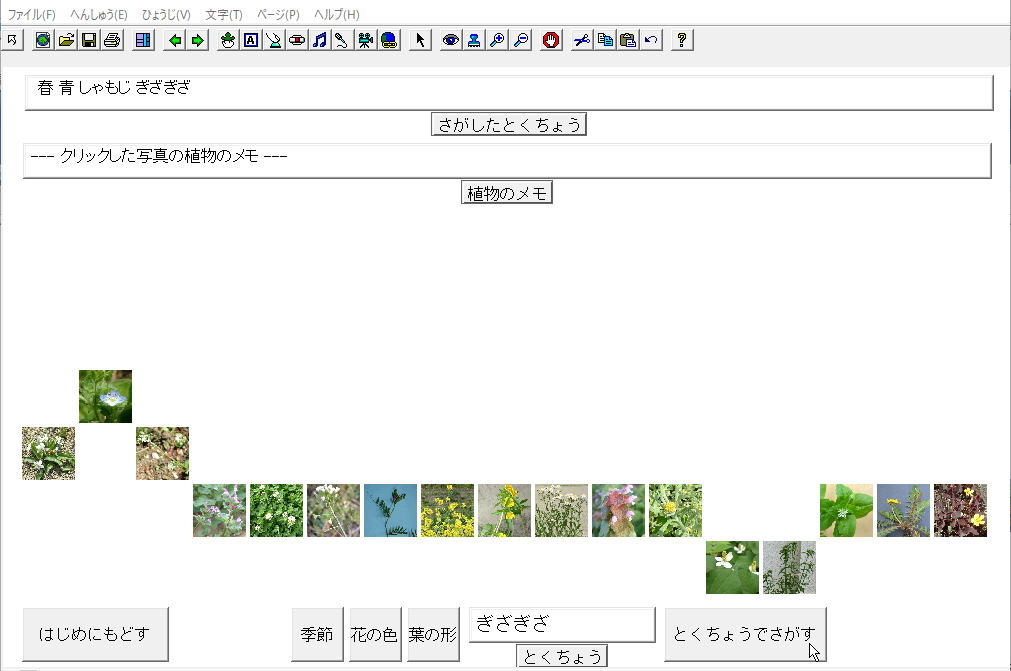Click the ぎざぎざ text input field
Image resolution: width=1011 pixels, height=671 pixels.
562,624
